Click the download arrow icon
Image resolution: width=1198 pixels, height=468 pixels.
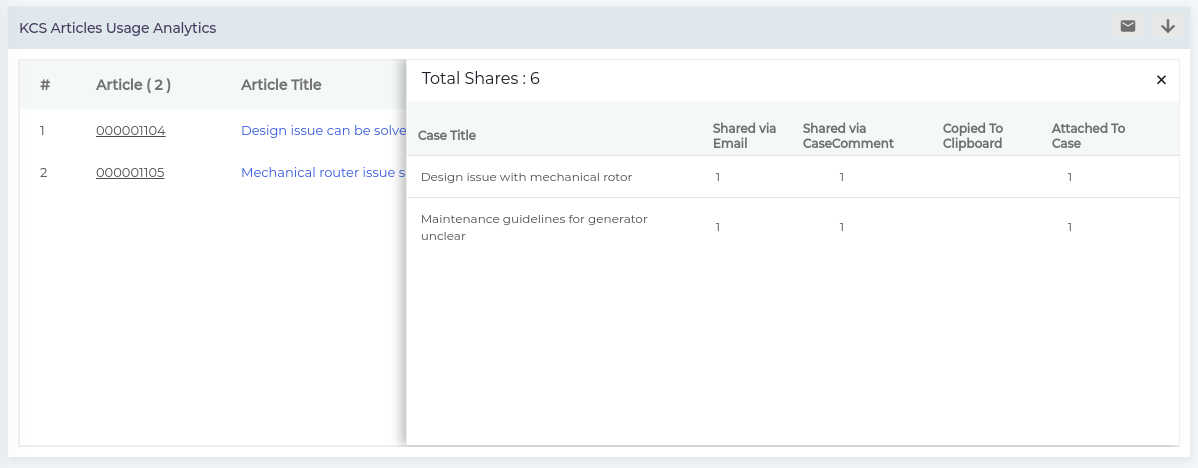tap(1167, 27)
